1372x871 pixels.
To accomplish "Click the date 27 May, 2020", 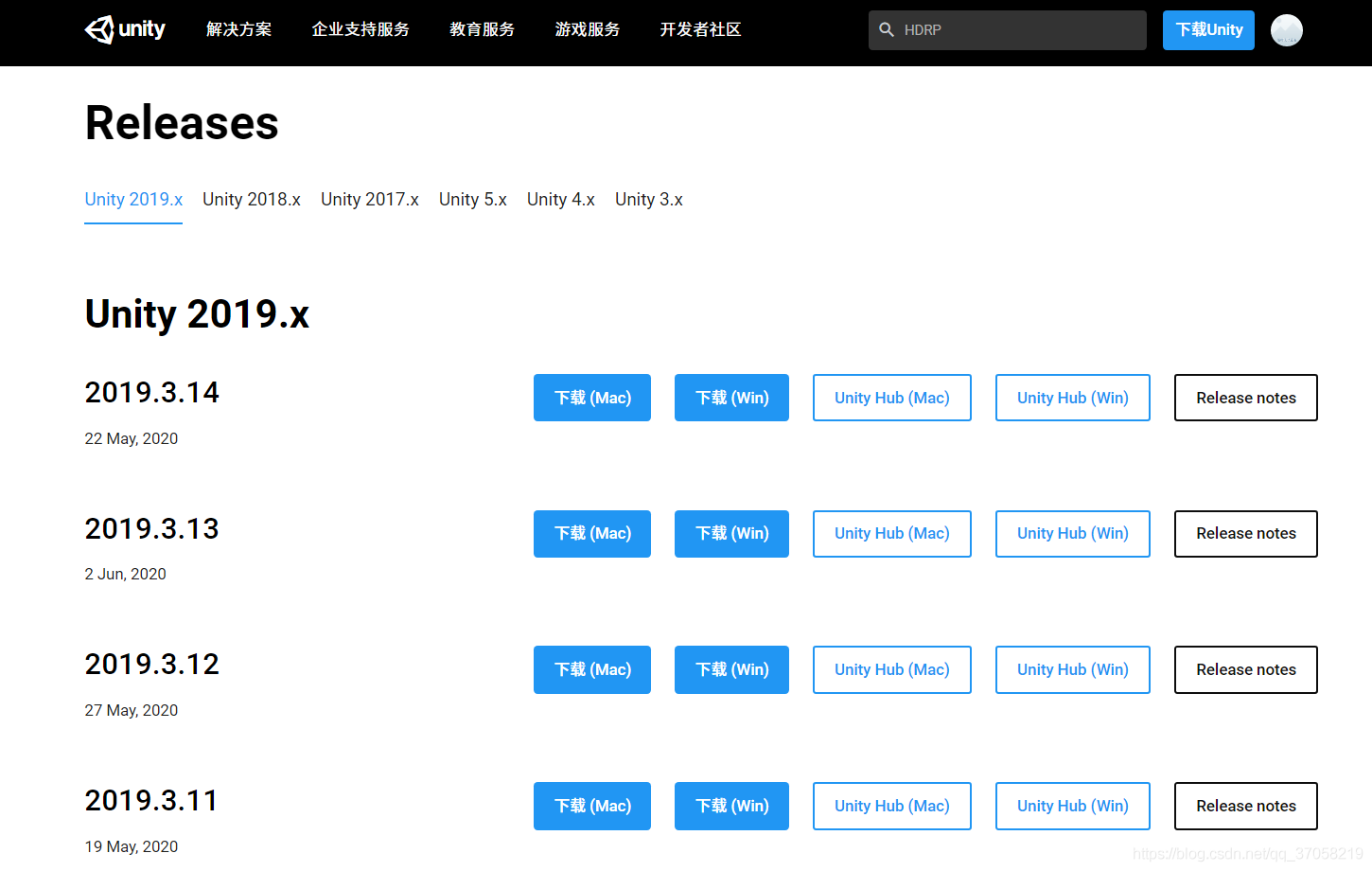I will (x=132, y=710).
